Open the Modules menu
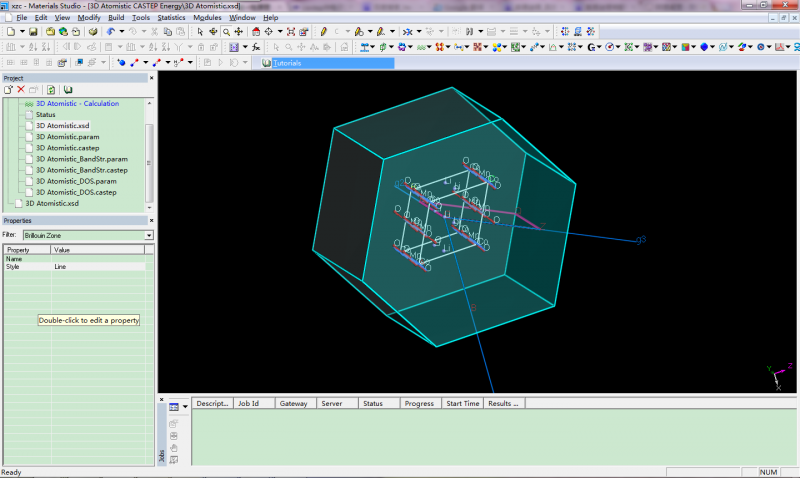 tap(207, 18)
